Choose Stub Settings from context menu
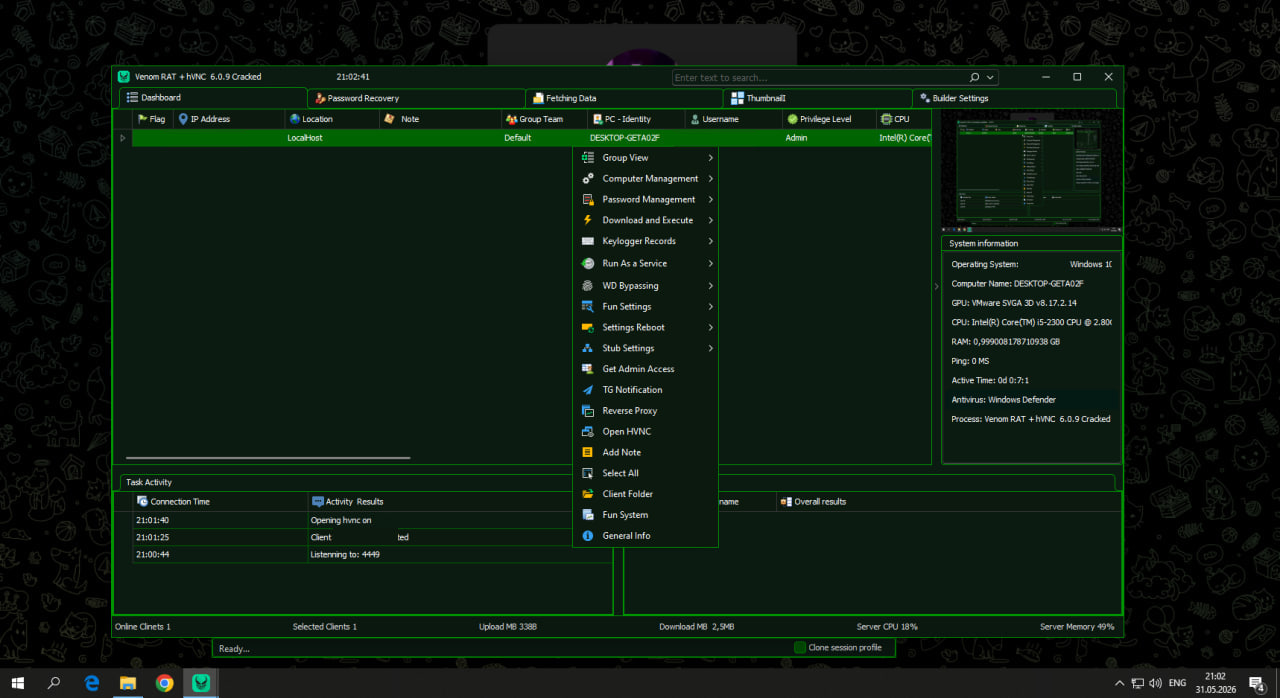Image resolution: width=1280 pixels, height=698 pixels. (645, 348)
